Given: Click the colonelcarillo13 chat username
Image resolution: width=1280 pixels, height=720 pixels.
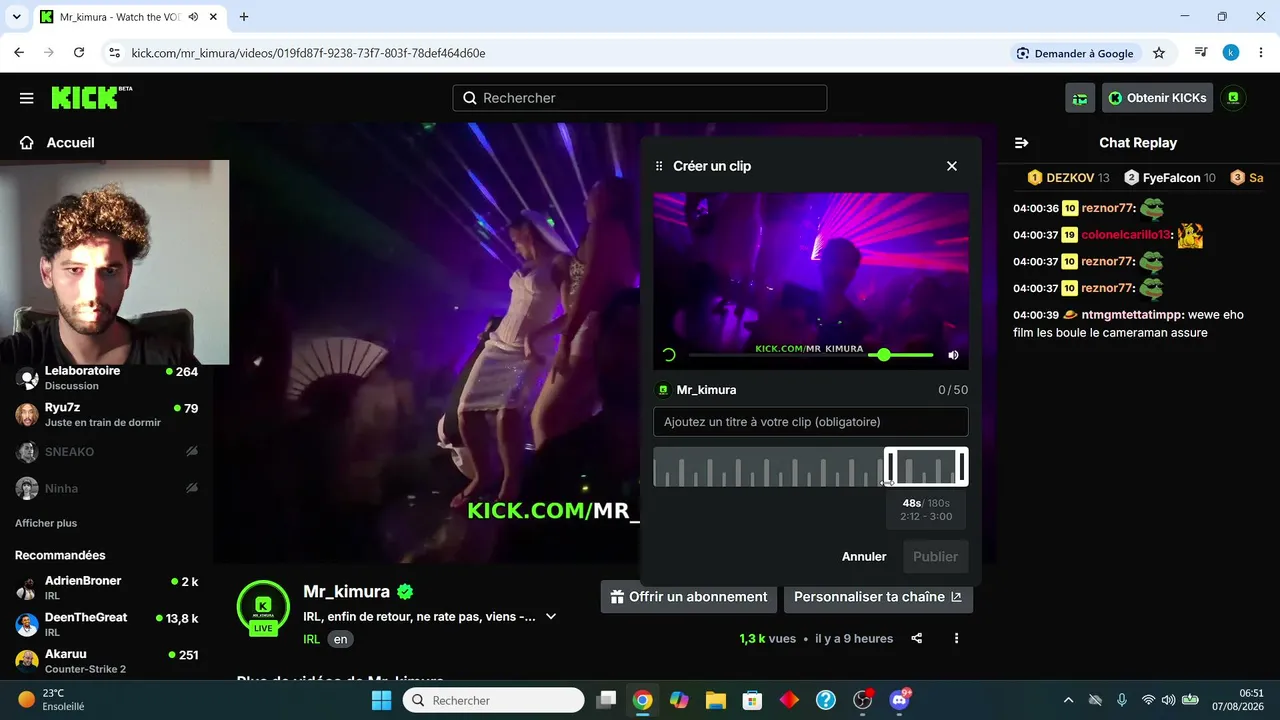Looking at the screenshot, I should click(1126, 235).
